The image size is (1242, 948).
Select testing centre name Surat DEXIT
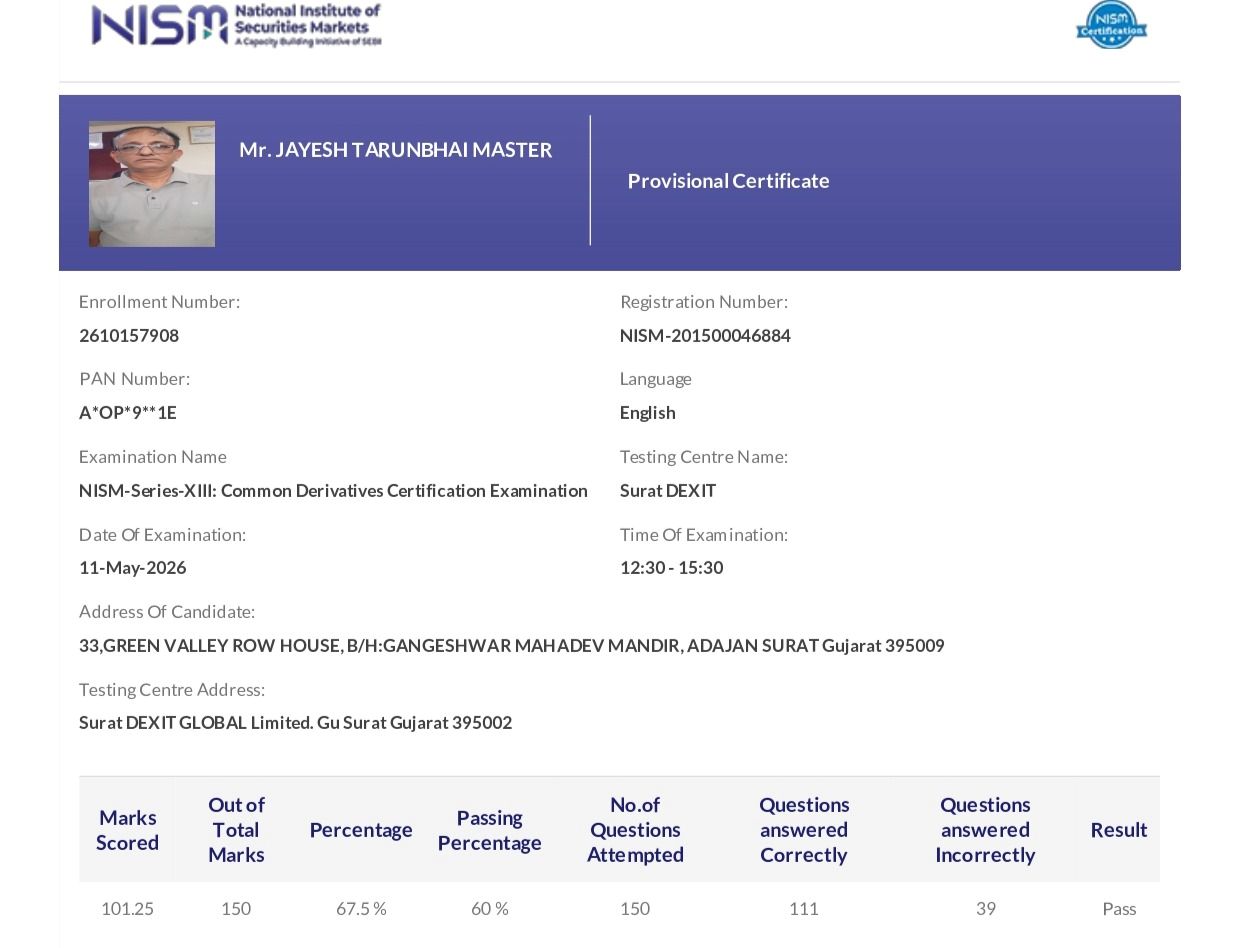[x=668, y=491]
